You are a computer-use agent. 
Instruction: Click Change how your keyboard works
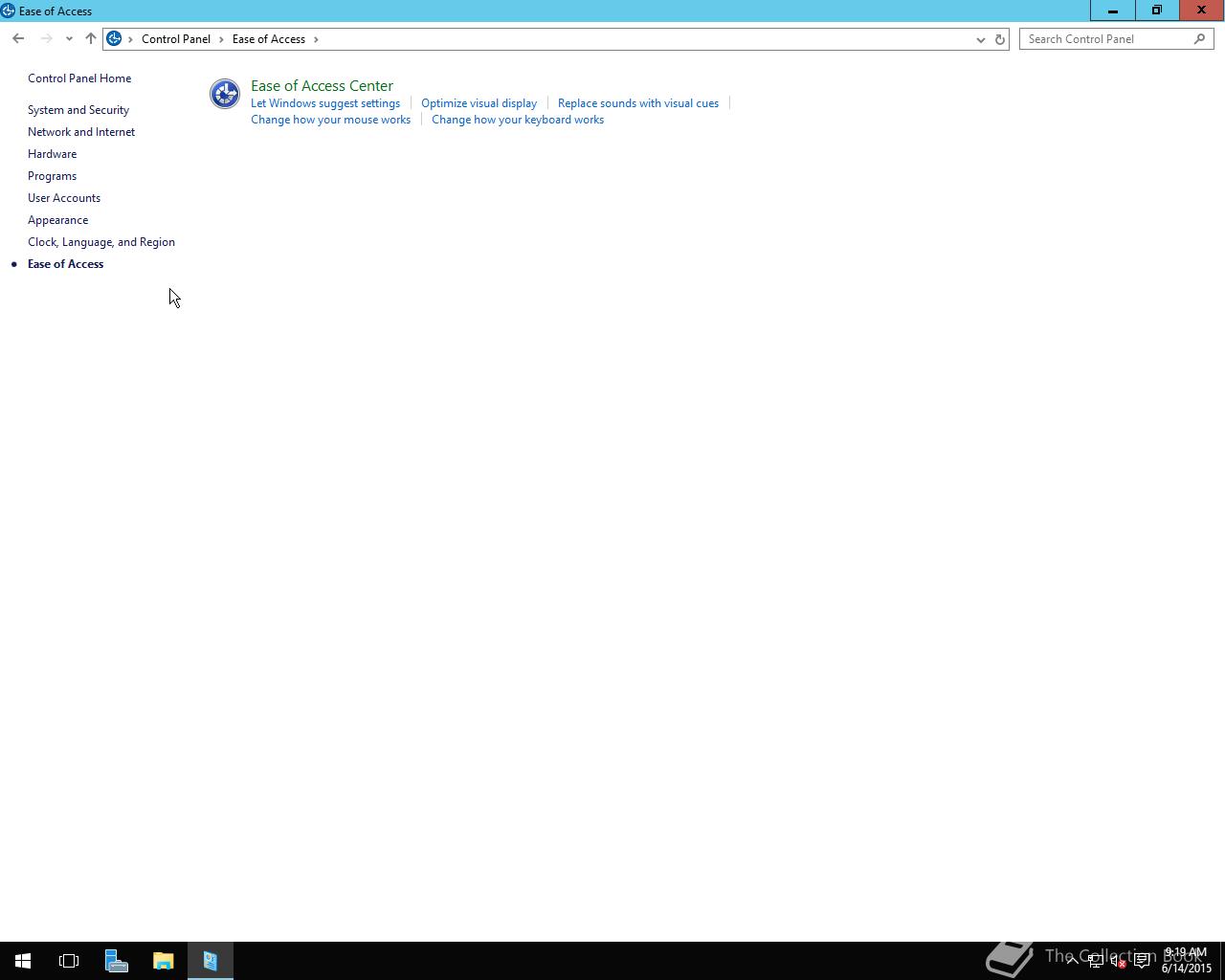pos(518,120)
